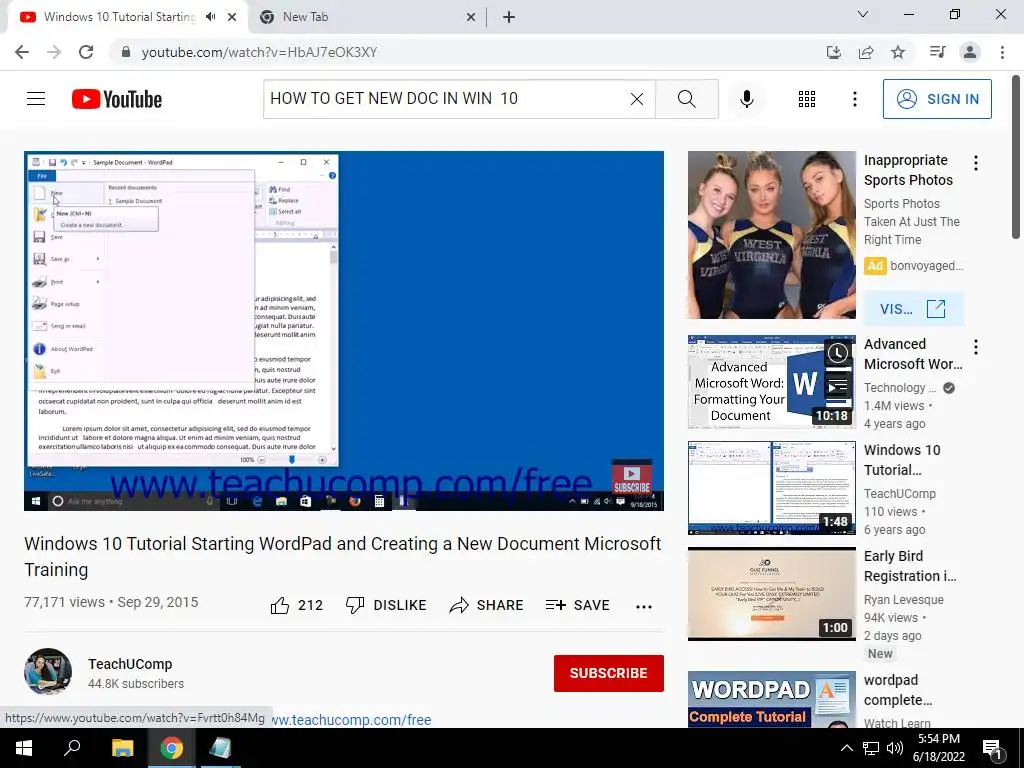Image resolution: width=1024 pixels, height=768 pixels.
Task: Open YouTube settings three-dot menu
Action: click(x=855, y=99)
